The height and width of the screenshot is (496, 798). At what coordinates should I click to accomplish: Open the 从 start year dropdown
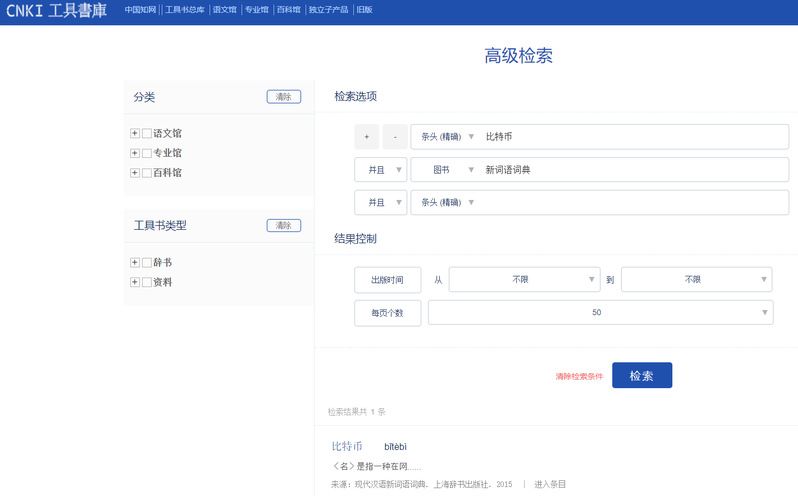[x=524, y=280]
